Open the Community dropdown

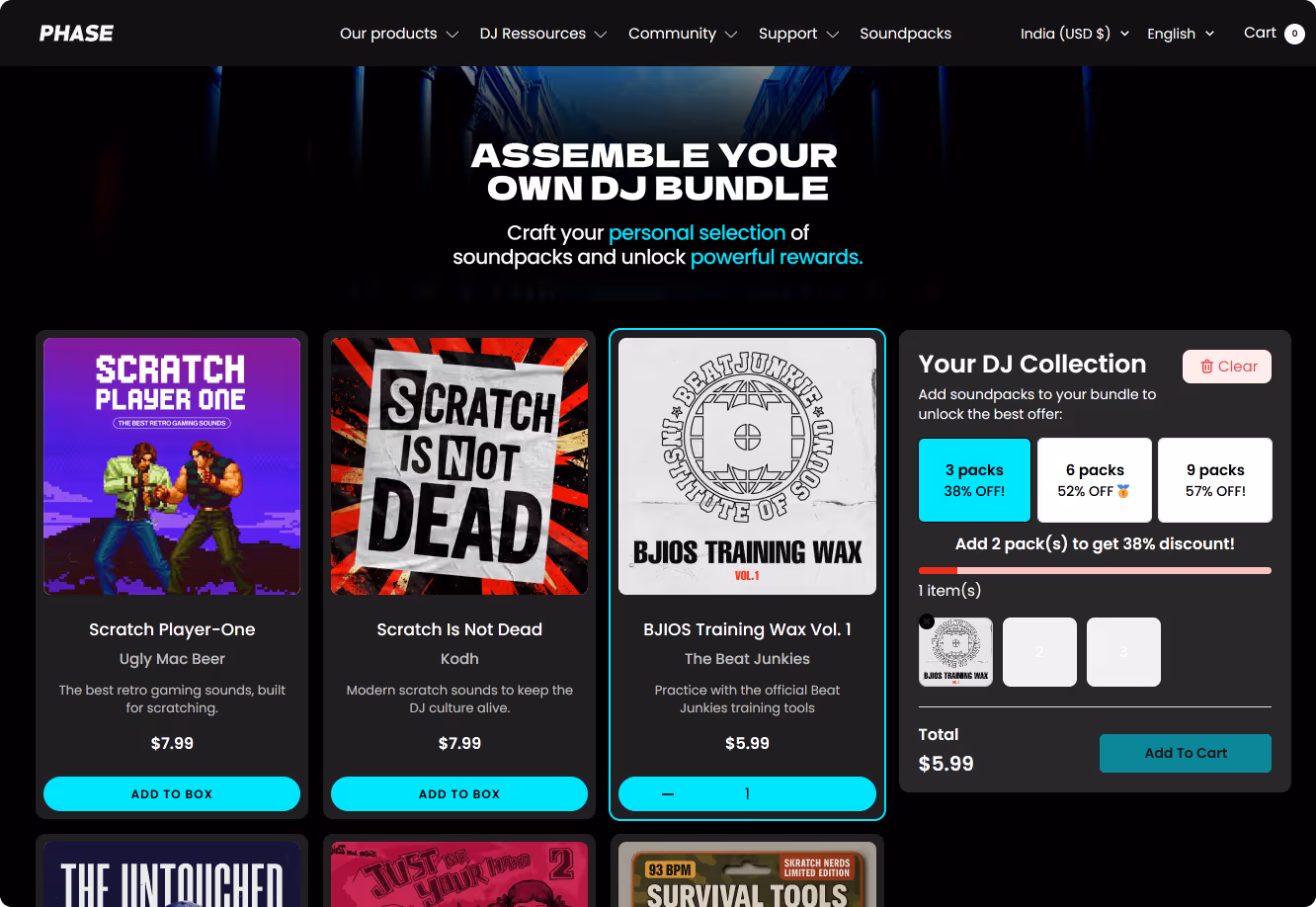point(683,34)
